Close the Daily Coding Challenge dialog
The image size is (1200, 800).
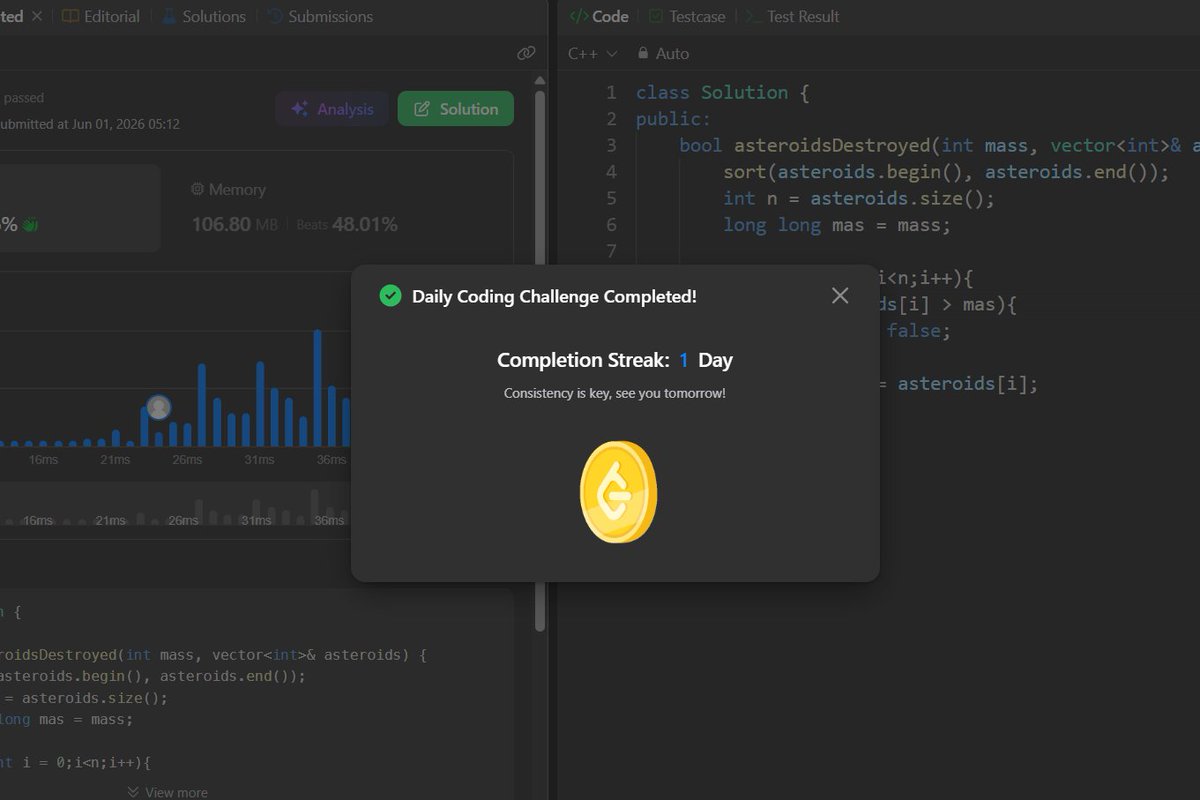pyautogui.click(x=840, y=295)
